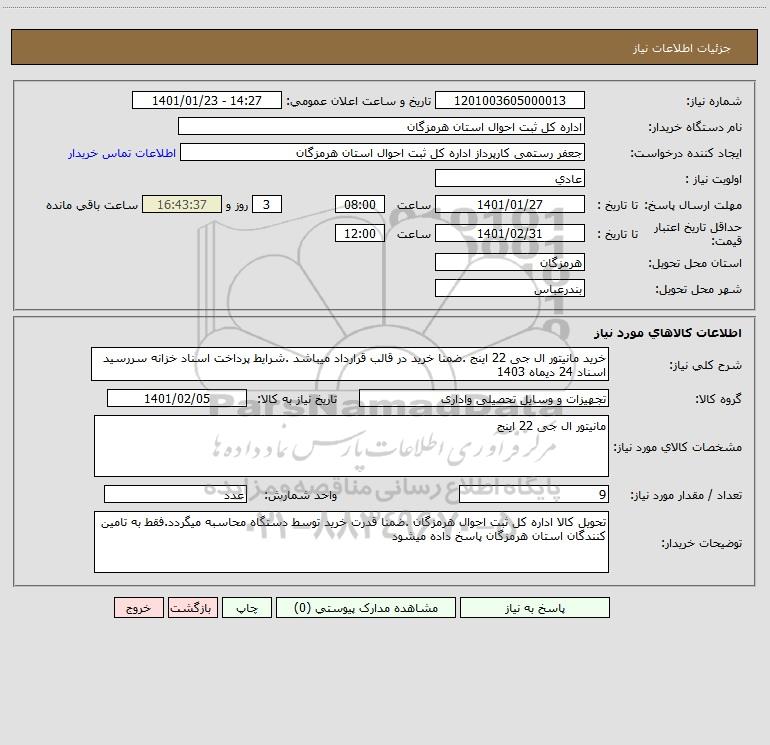The height and width of the screenshot is (745, 770).
Task: Open مشاهده مدارک پیوستی (0) button
Action: tap(366, 608)
